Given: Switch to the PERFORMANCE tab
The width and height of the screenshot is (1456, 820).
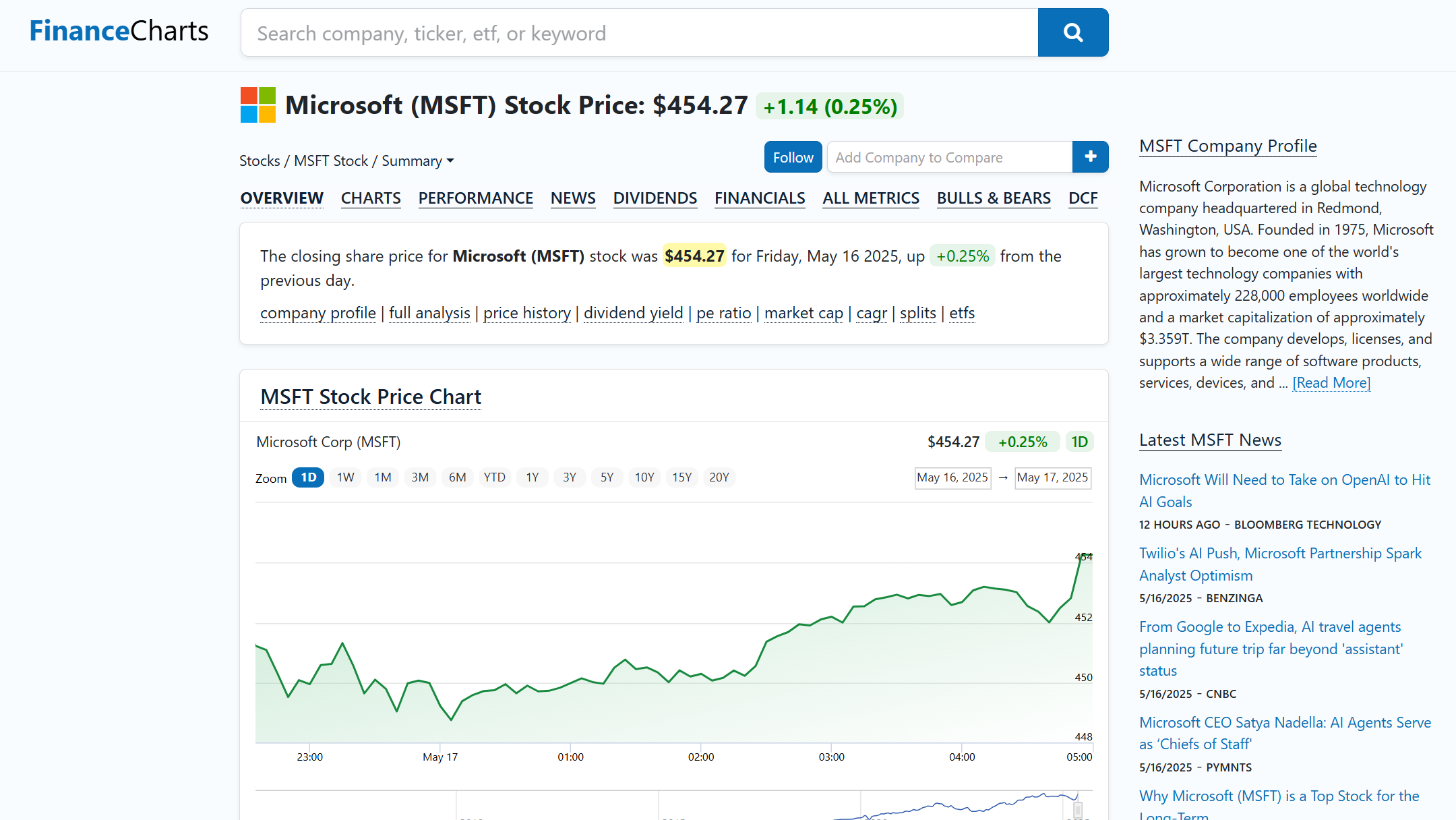Looking at the screenshot, I should click(x=476, y=198).
